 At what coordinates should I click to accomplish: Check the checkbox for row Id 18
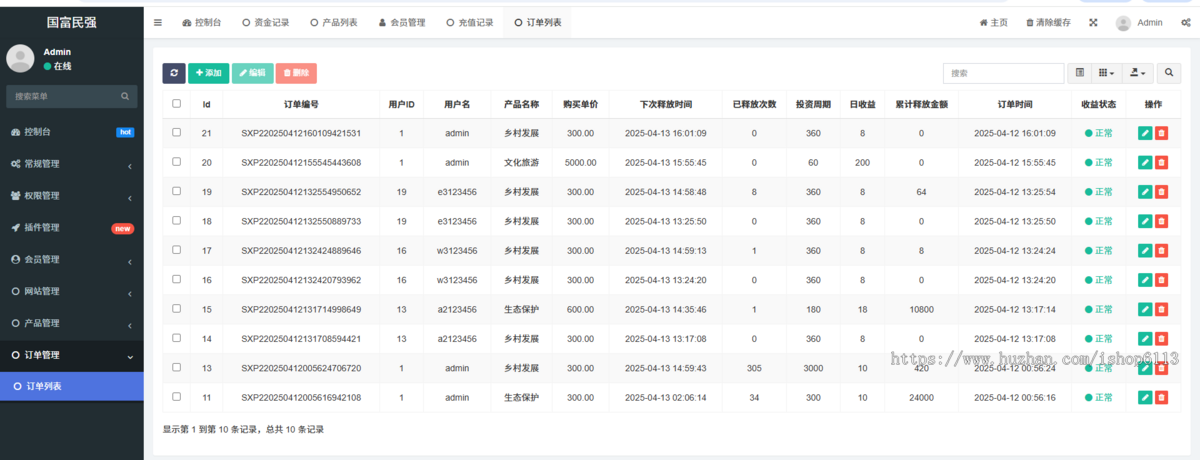(x=177, y=221)
